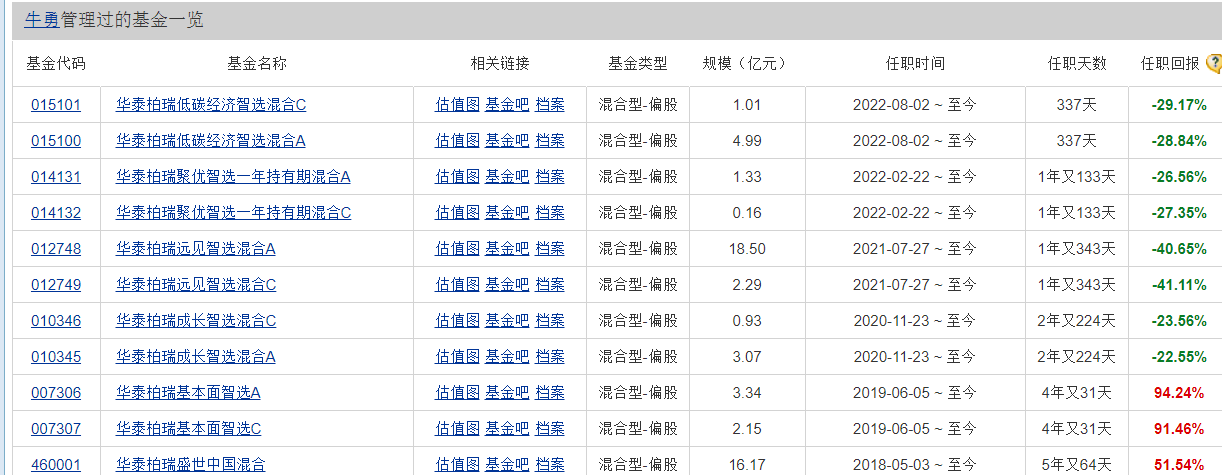1222x475 pixels.
Task: Select tenure cell 5年又64天
Action: pyautogui.click(x=1076, y=464)
